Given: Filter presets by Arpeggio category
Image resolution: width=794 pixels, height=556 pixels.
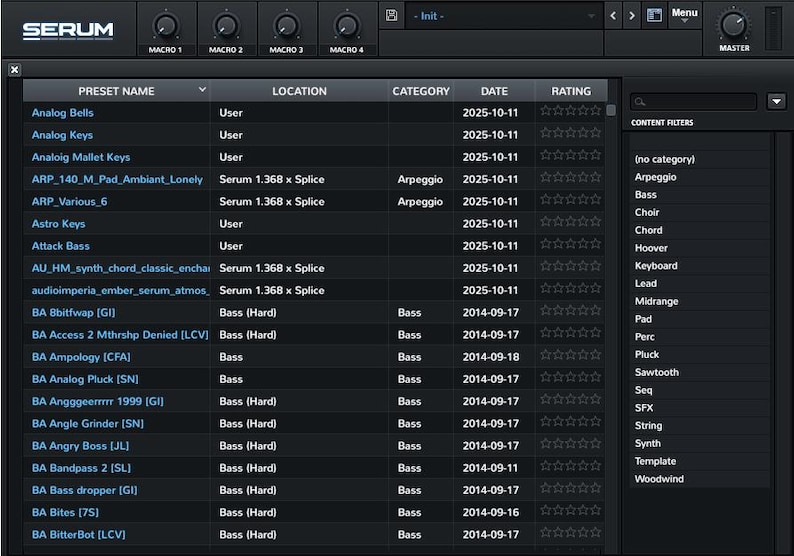Looking at the screenshot, I should (655, 177).
